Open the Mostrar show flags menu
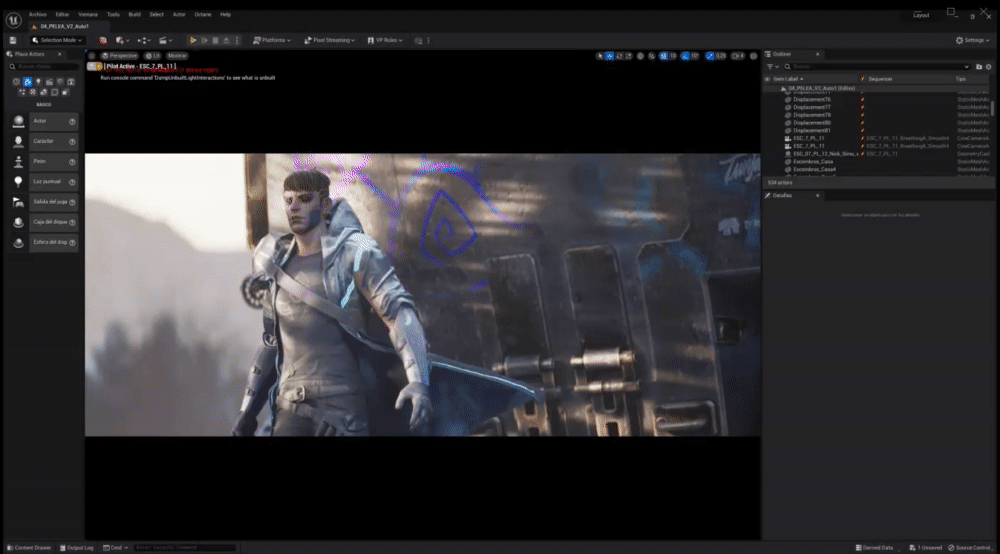Screen dimensions: 1000x554 [177, 55]
